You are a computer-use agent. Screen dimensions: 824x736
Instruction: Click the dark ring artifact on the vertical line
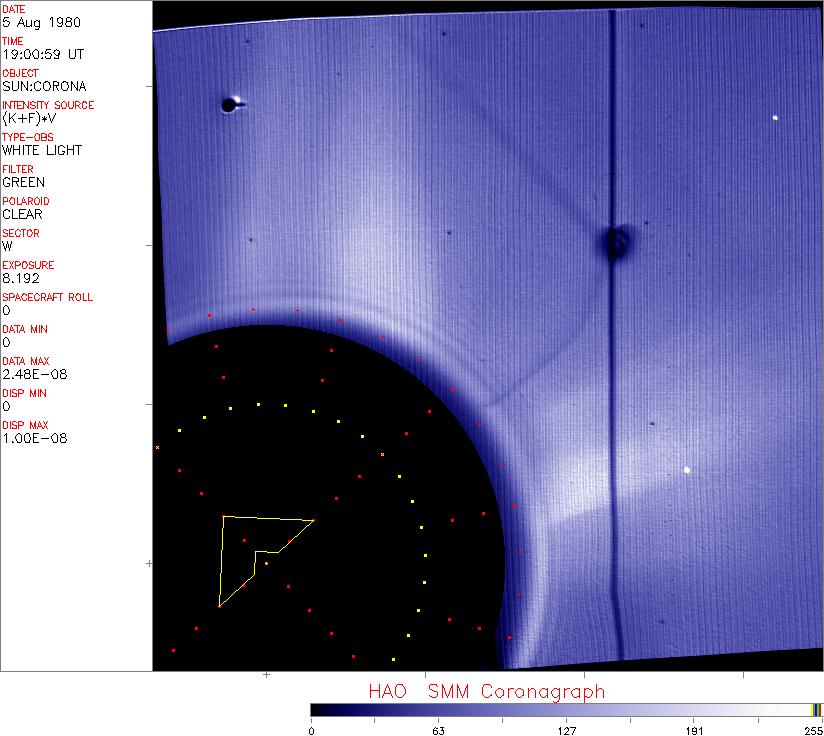[615, 241]
